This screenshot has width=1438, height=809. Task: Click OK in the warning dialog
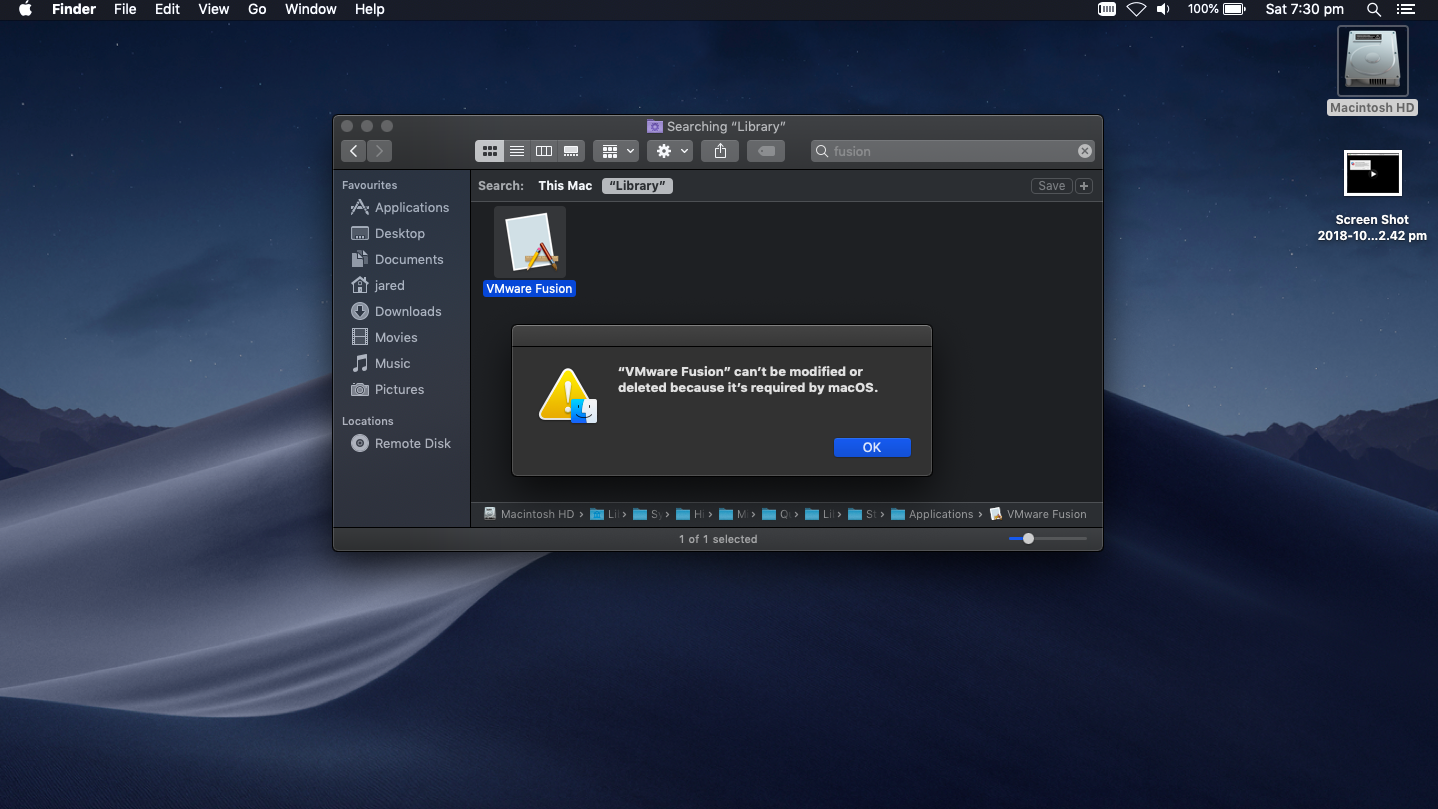872,447
